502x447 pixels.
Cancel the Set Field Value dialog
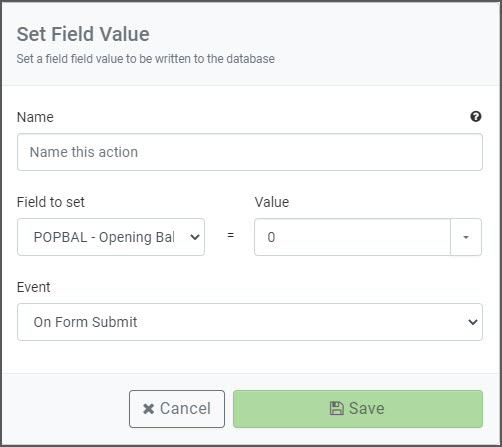coord(177,409)
